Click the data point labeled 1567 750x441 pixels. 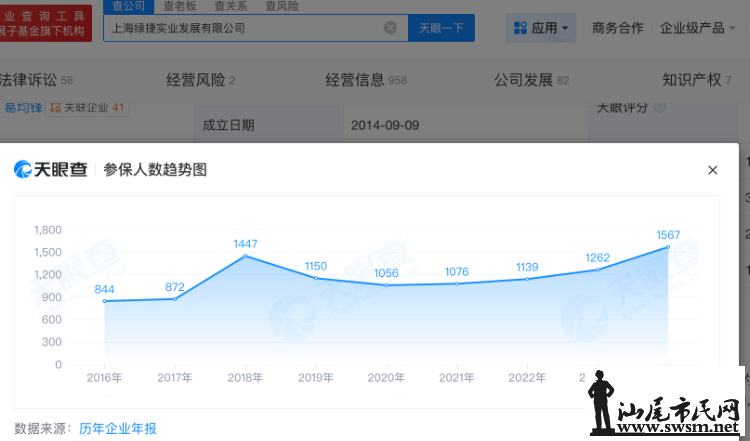coord(668,247)
